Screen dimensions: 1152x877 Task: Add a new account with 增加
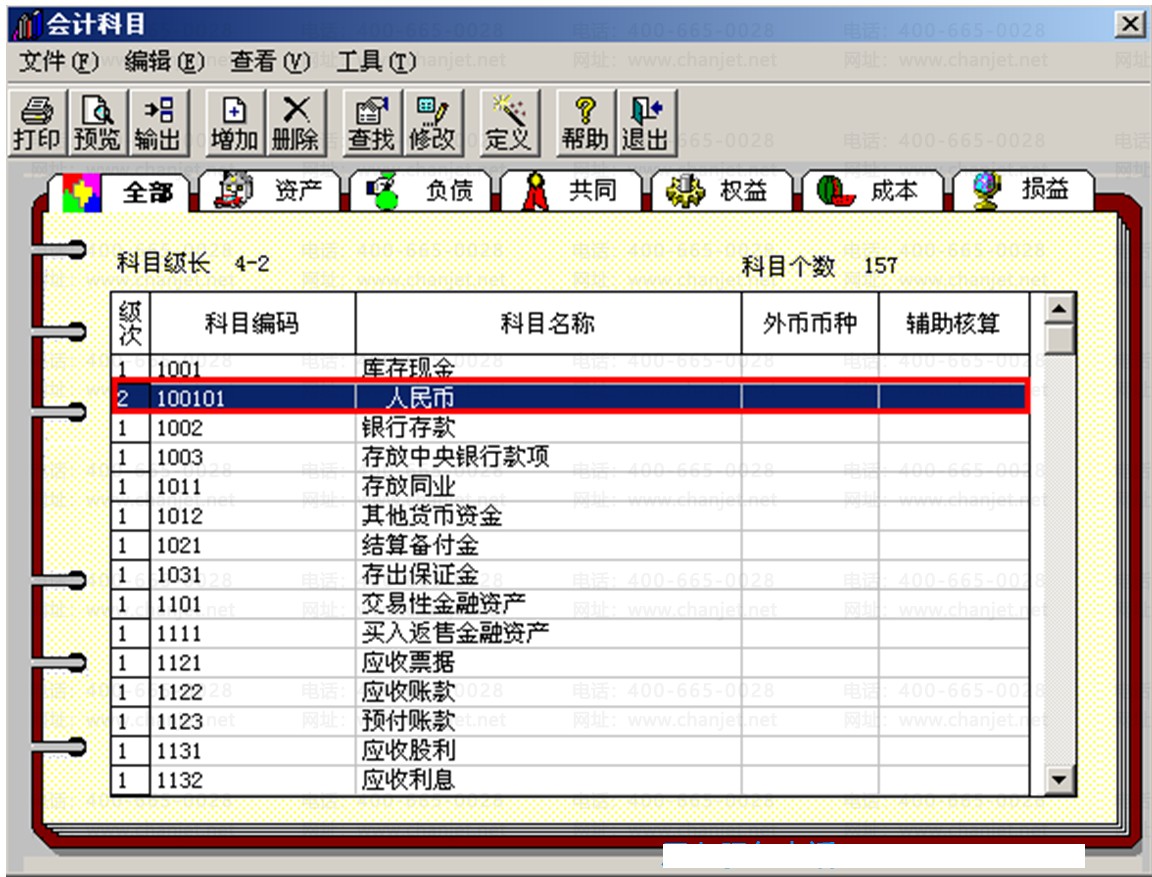point(234,124)
